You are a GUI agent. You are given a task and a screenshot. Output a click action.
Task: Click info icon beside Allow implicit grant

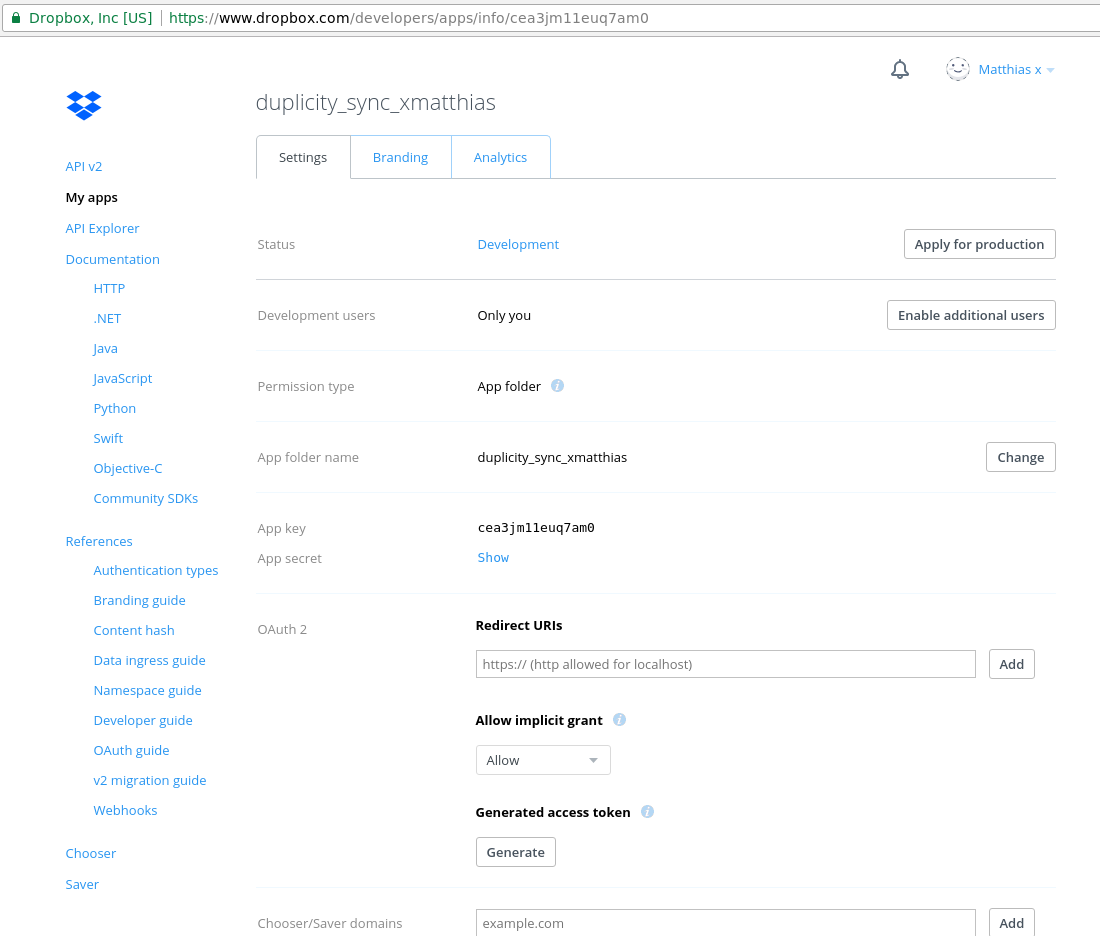[619, 720]
